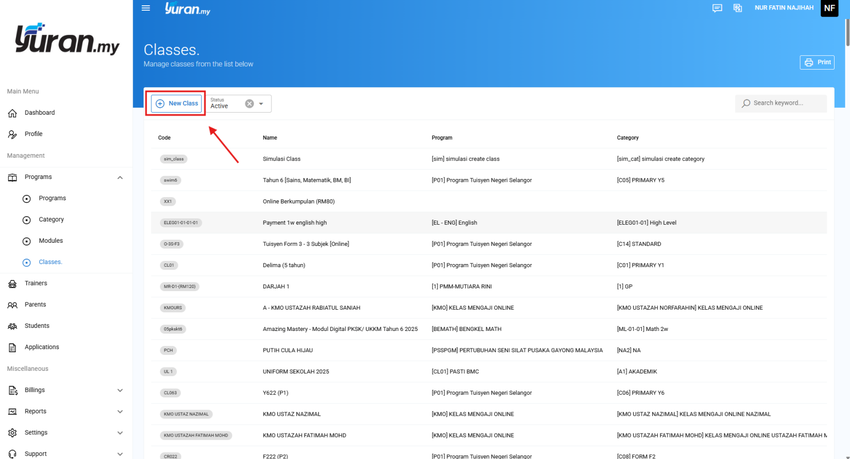Open Amazing Mastery Modul Digital class
Viewport: 850px width, 459px height.
[340, 329]
